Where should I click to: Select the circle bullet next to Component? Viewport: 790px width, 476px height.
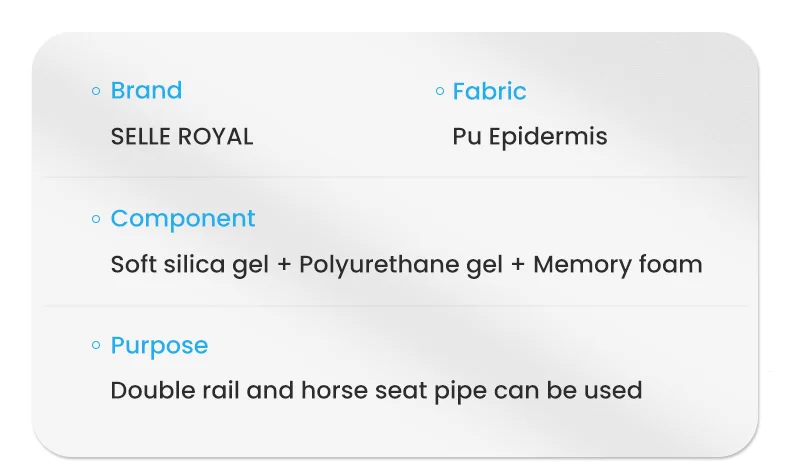tap(96, 219)
